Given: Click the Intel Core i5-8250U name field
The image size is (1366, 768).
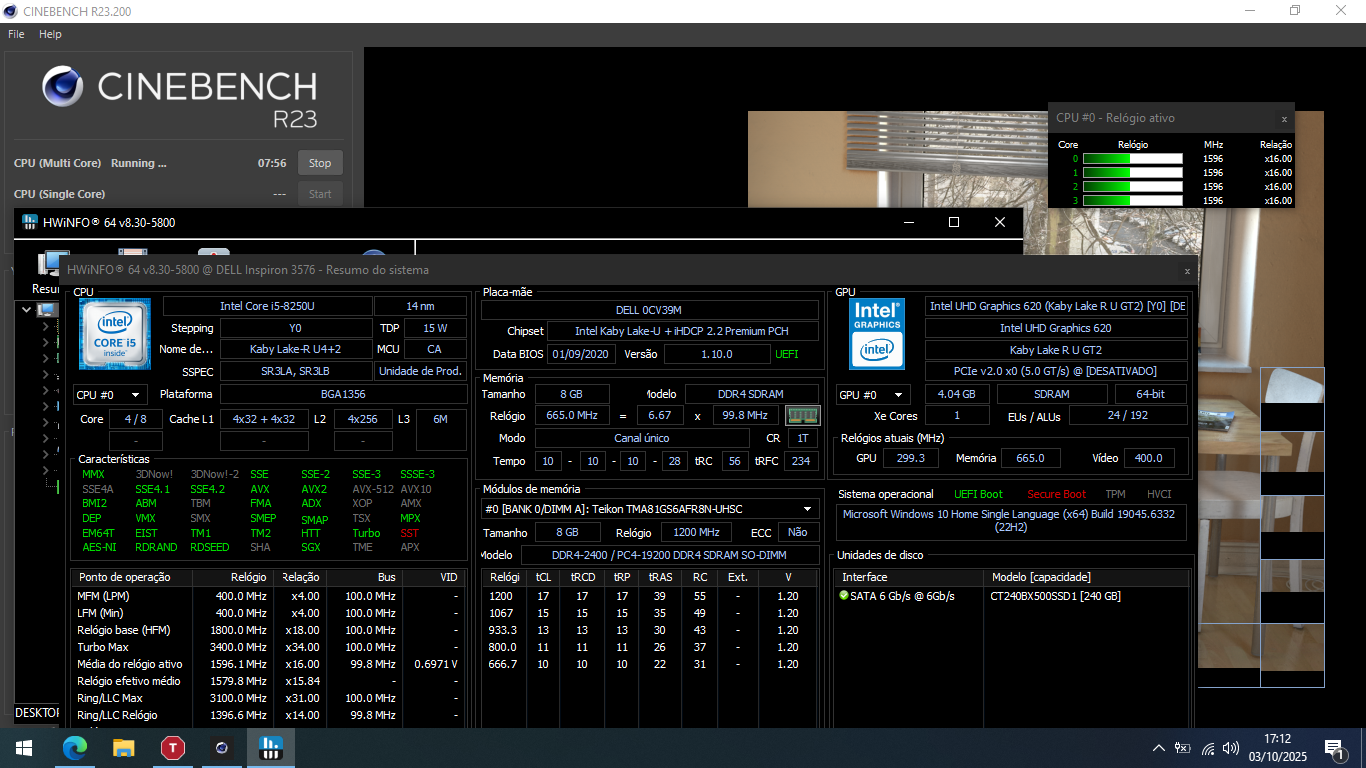Looking at the screenshot, I should coord(267,306).
